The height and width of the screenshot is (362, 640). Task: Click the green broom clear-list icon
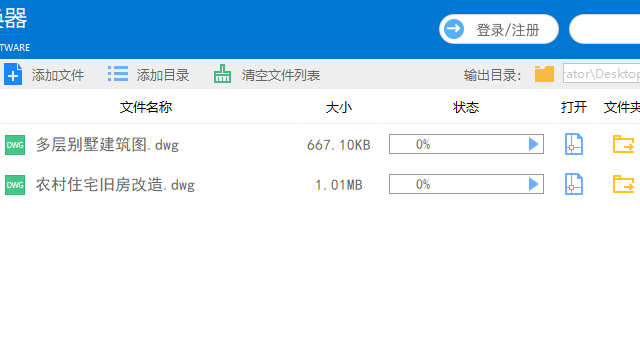[222, 74]
